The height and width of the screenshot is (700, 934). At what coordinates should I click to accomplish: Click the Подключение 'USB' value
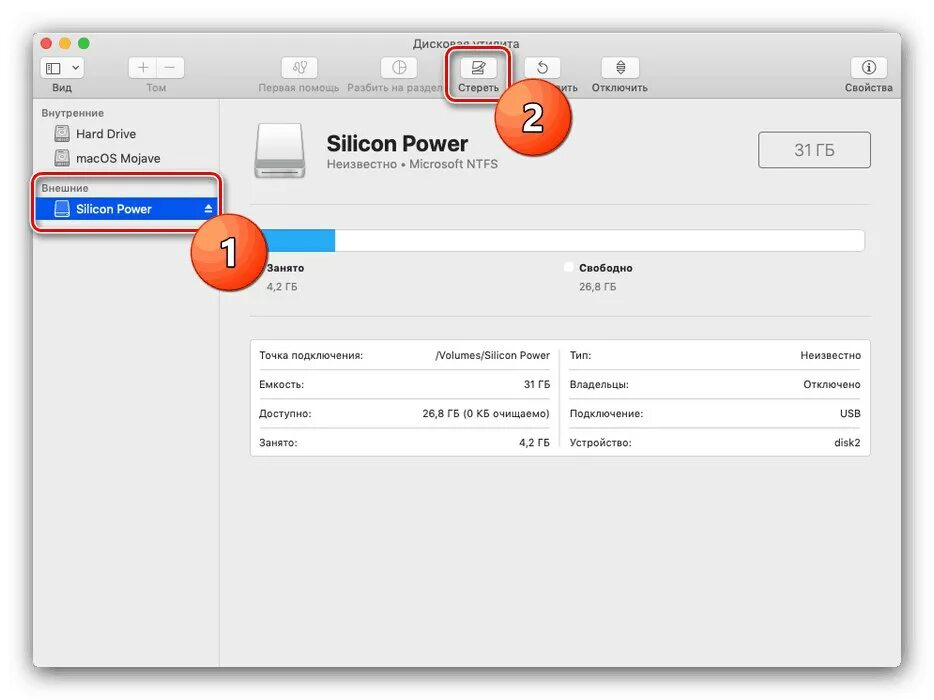(850, 413)
